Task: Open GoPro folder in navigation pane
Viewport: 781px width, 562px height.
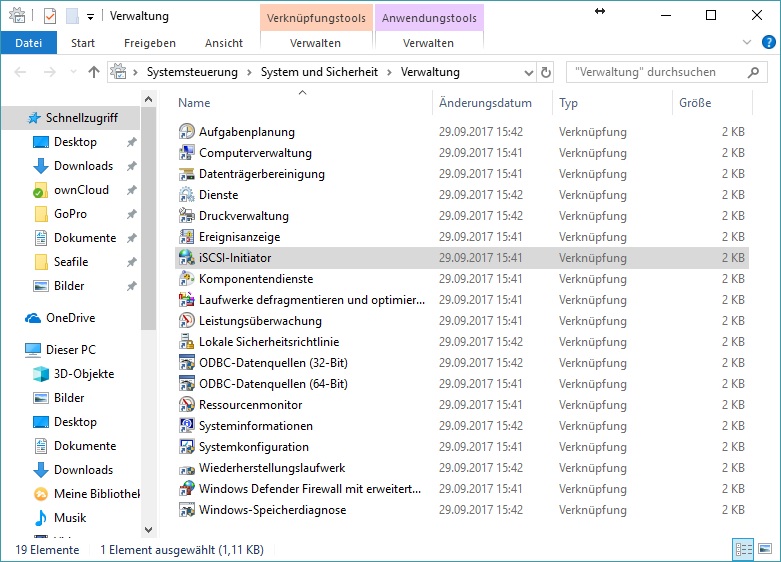Action: (x=60, y=214)
